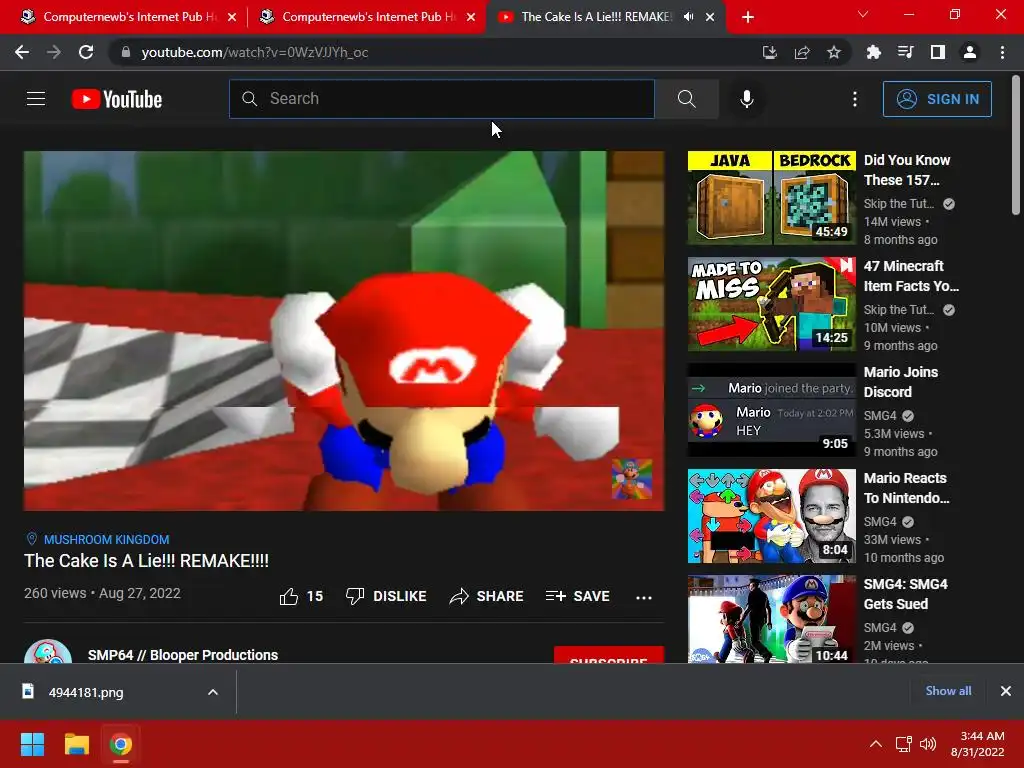
Task: Like the video with thumbs-up
Action: click(x=301, y=596)
